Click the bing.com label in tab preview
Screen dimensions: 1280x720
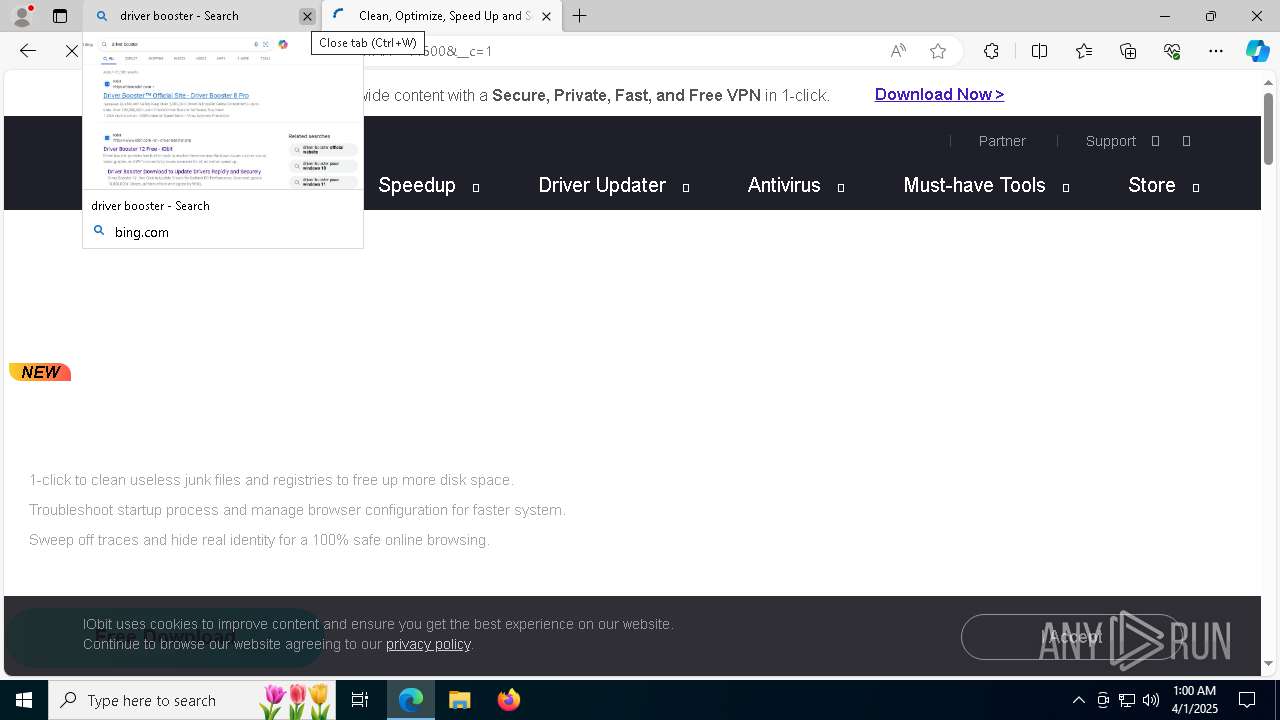[142, 232]
